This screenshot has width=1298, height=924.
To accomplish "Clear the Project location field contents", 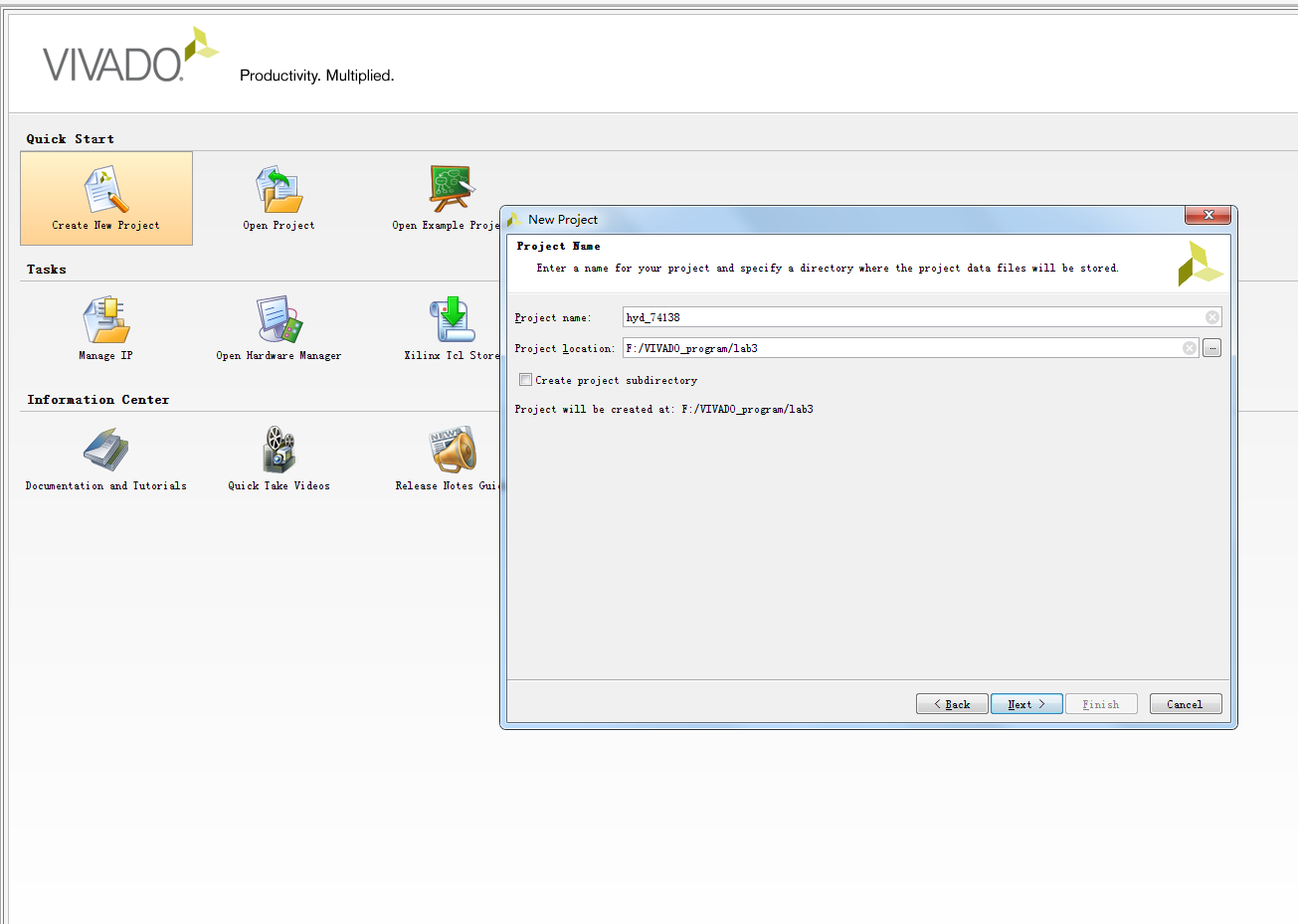I will pyautogui.click(x=1189, y=348).
